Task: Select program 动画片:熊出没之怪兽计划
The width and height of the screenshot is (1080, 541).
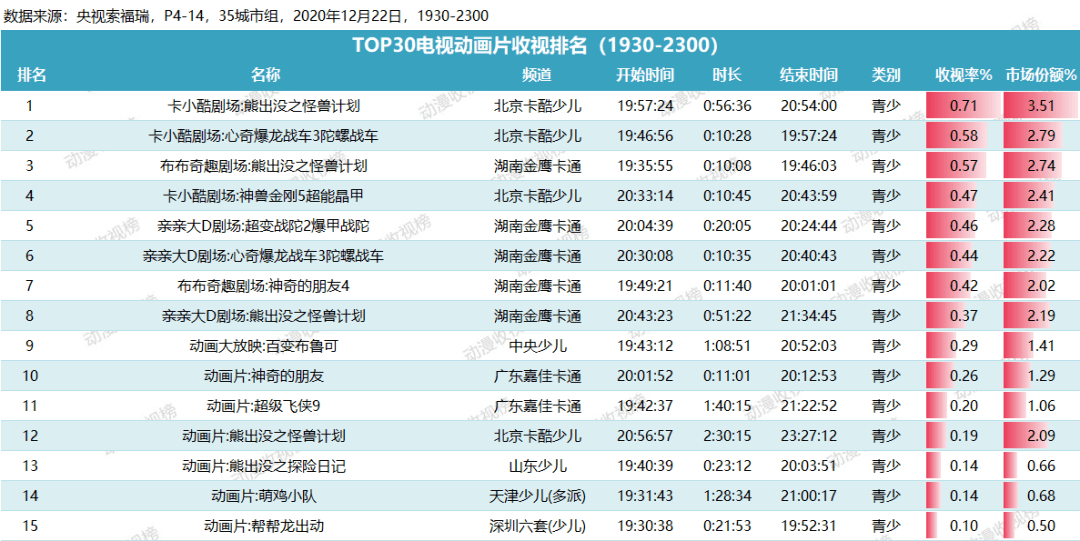Action: [x=264, y=436]
